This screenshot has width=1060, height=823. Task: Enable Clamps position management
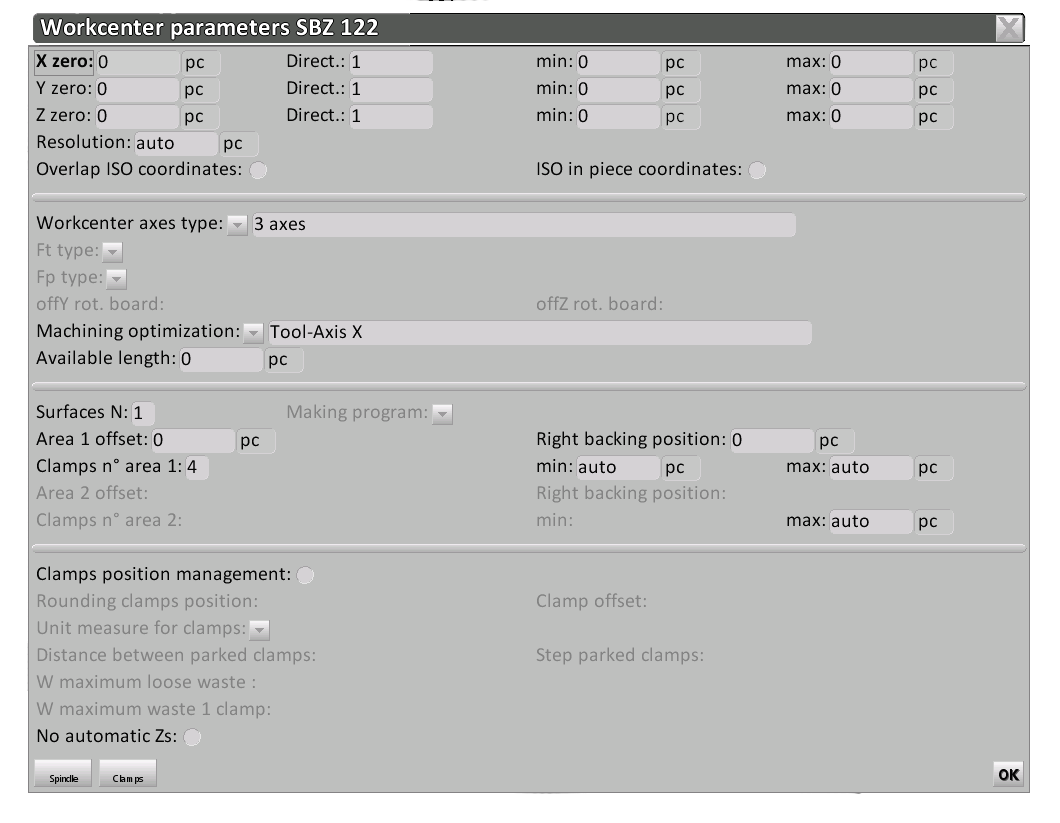pos(305,575)
